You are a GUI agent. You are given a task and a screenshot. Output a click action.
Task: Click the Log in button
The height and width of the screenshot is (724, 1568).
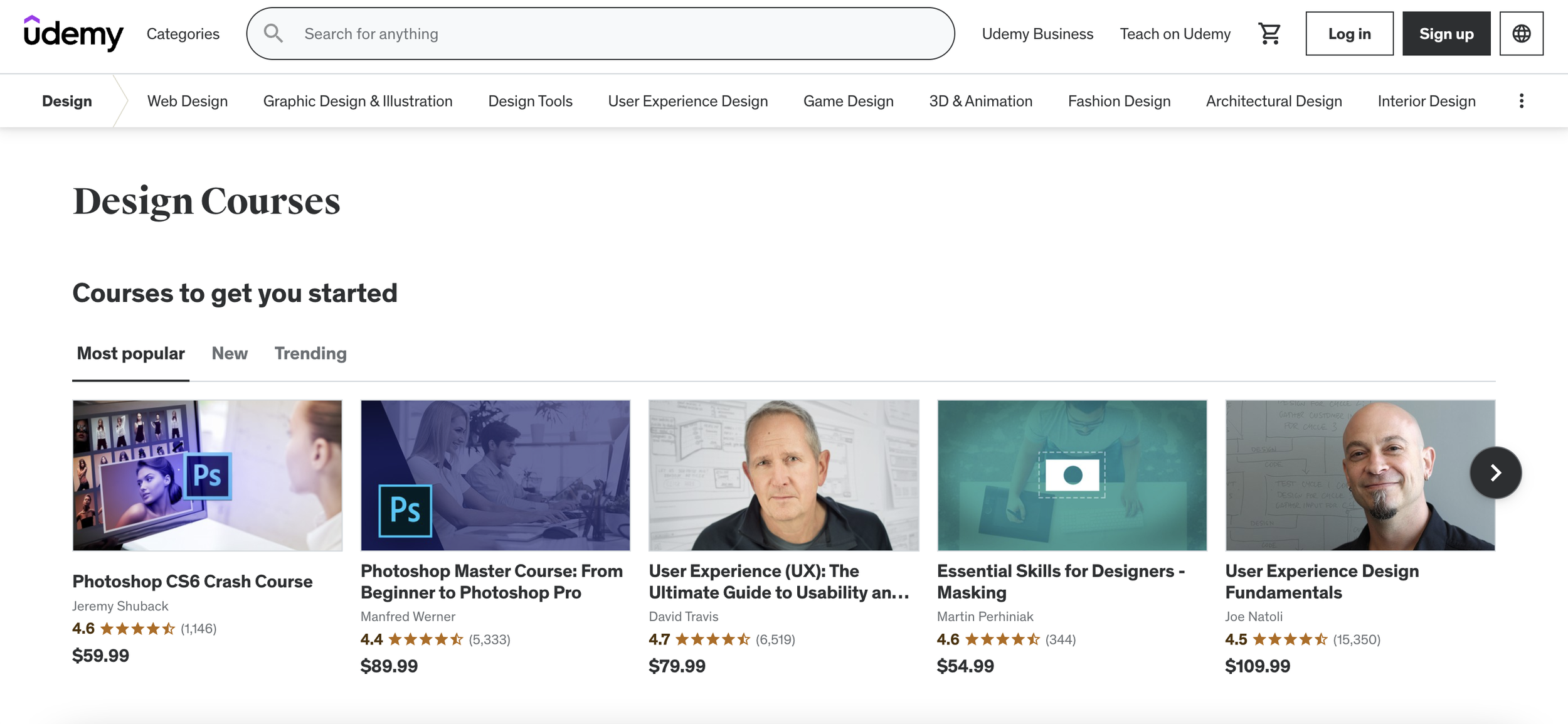(1349, 34)
